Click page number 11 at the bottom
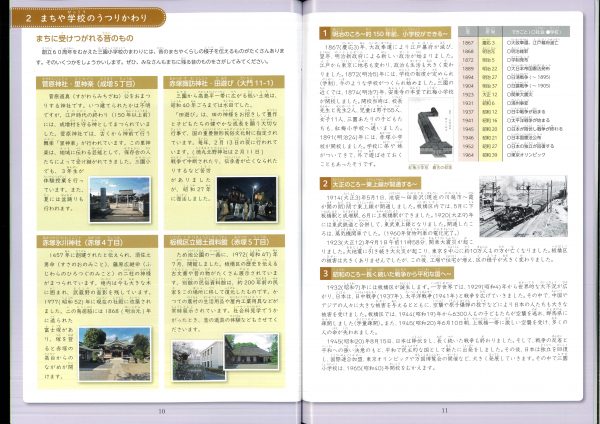The width and height of the screenshot is (600, 424). click(443, 409)
